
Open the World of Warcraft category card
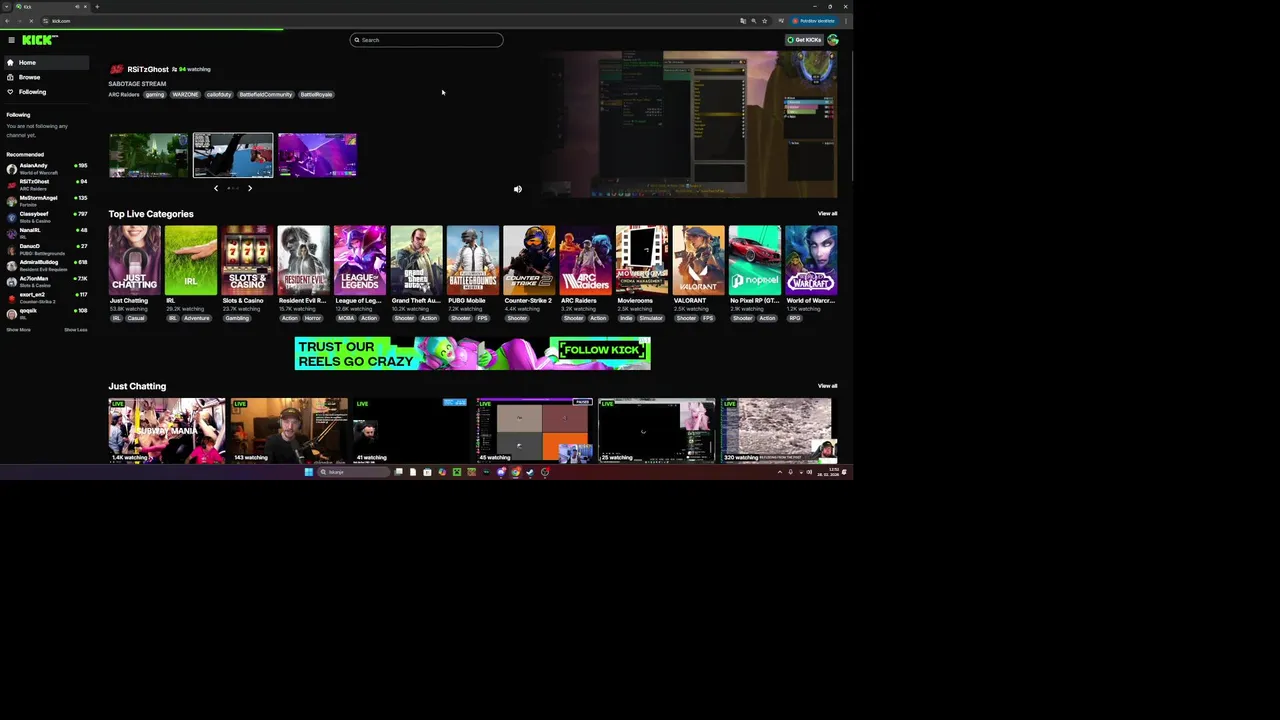coord(811,260)
